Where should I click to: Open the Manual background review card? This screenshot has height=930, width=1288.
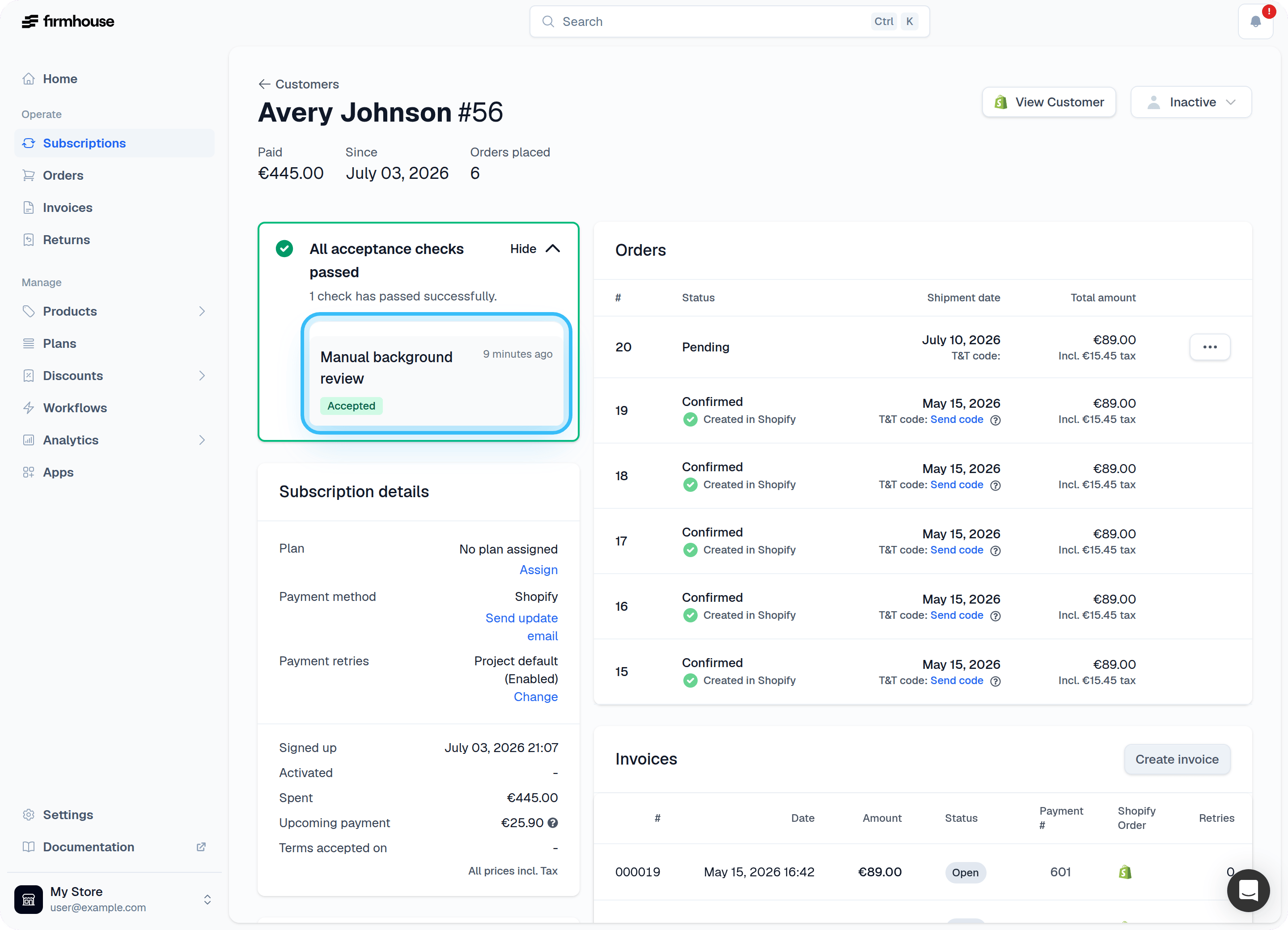(436, 373)
